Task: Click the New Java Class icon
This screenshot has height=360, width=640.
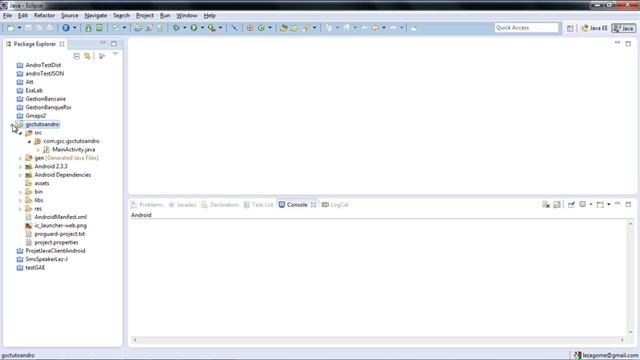Action: pyautogui.click(x=261, y=28)
